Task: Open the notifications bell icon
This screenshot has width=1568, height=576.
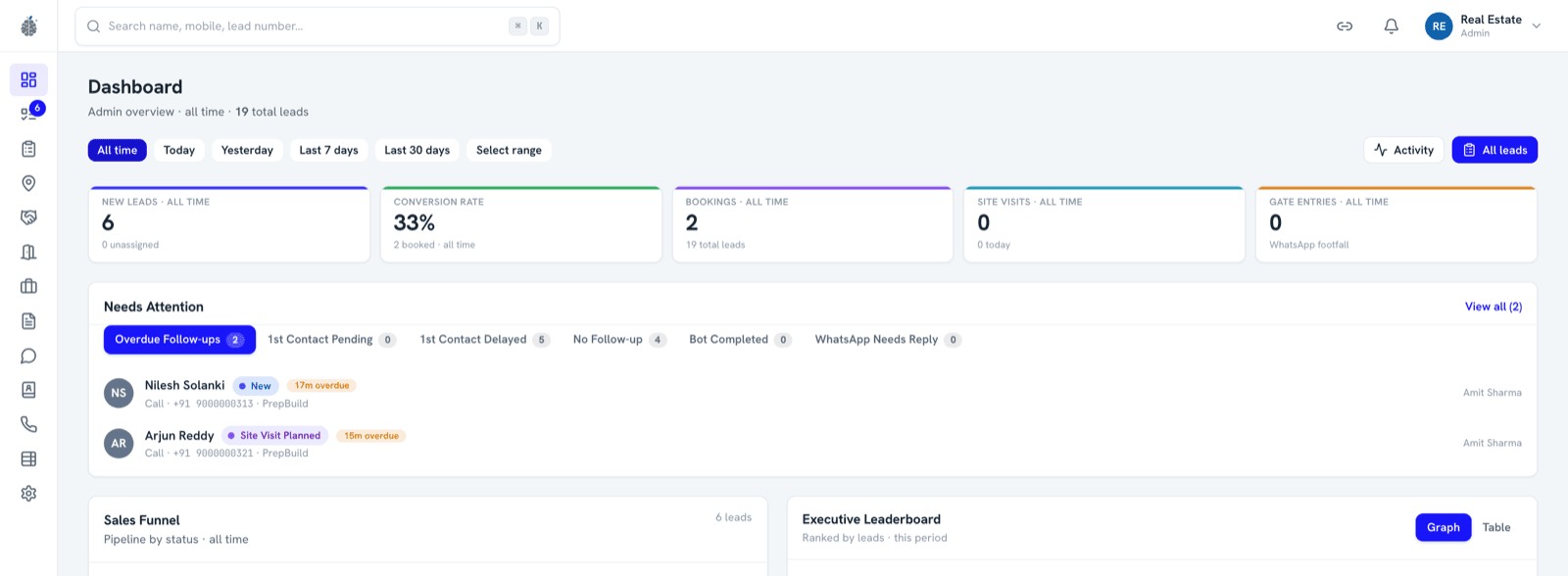Action: coord(1391,26)
